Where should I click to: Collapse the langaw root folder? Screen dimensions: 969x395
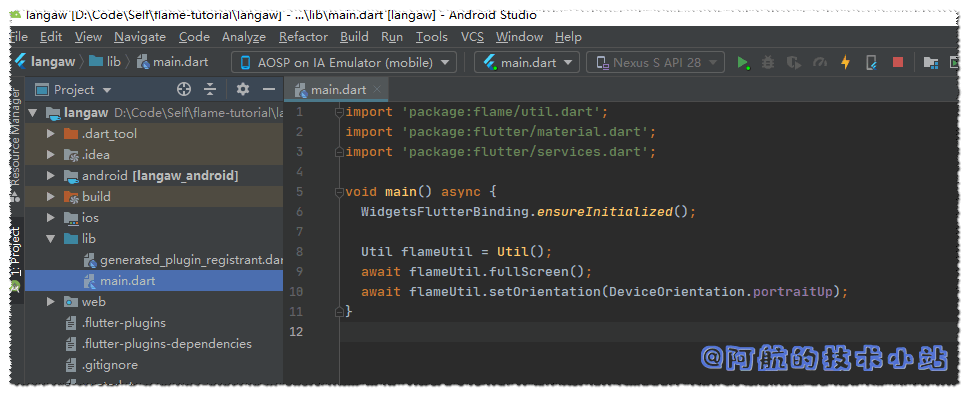[33, 113]
